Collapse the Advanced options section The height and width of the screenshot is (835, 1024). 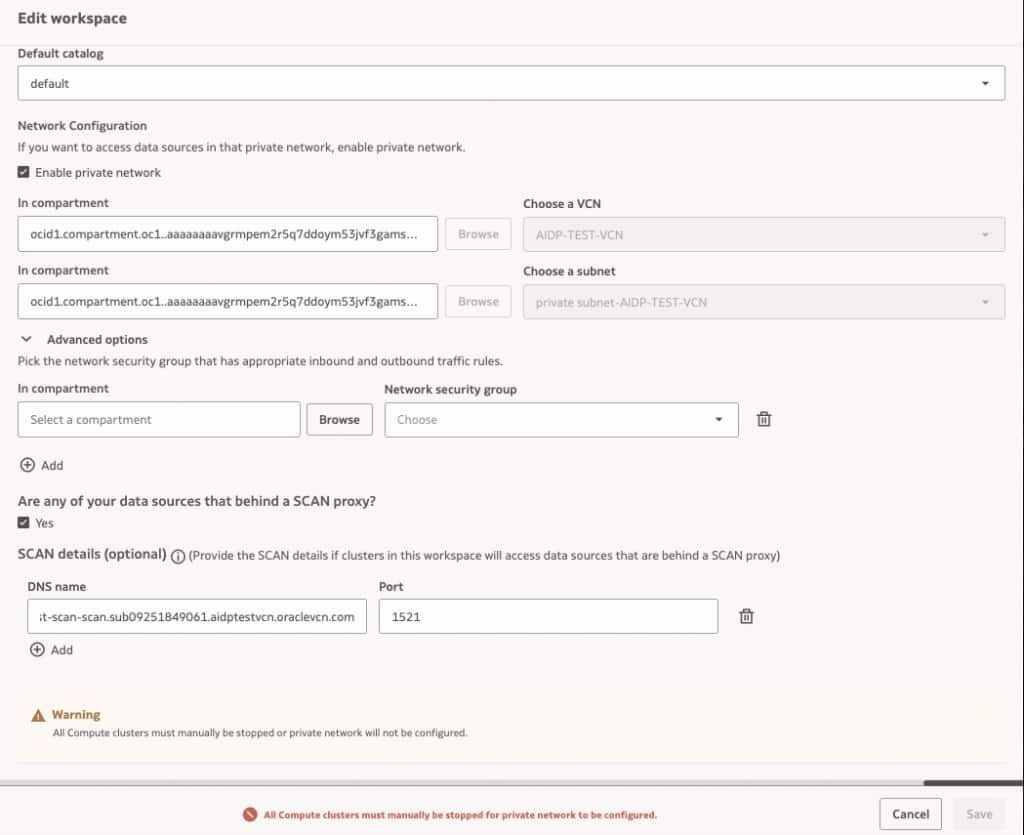point(26,340)
